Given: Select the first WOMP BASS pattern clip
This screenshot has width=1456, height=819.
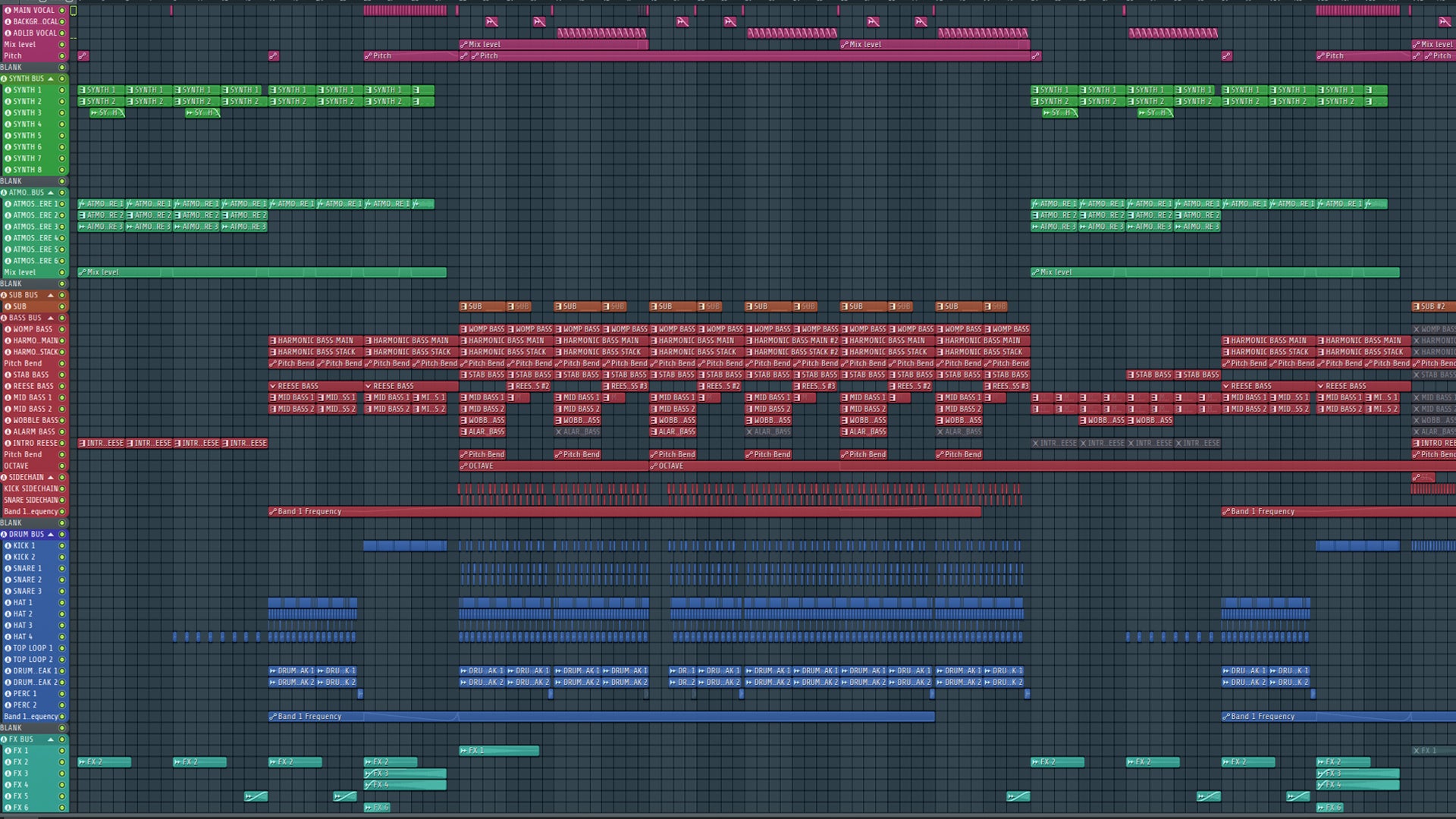Looking at the screenshot, I should (x=482, y=329).
